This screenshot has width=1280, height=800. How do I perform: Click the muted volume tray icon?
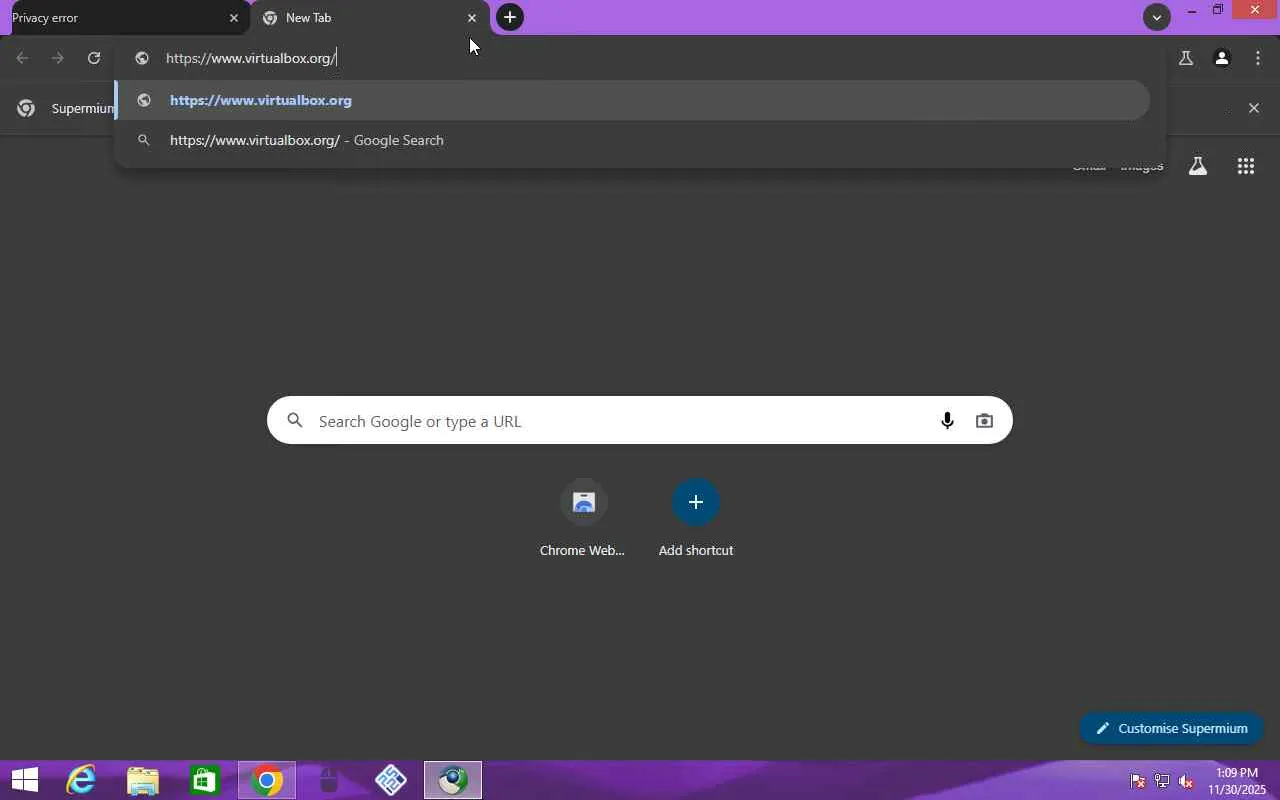1186,781
